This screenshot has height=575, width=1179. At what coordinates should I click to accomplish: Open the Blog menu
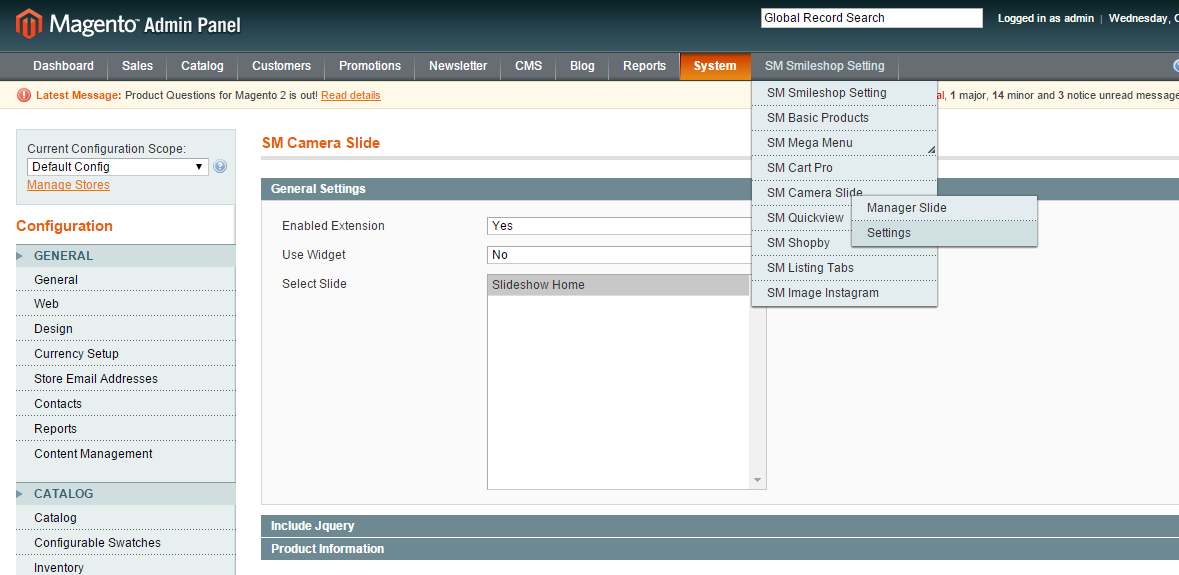[x=582, y=66]
